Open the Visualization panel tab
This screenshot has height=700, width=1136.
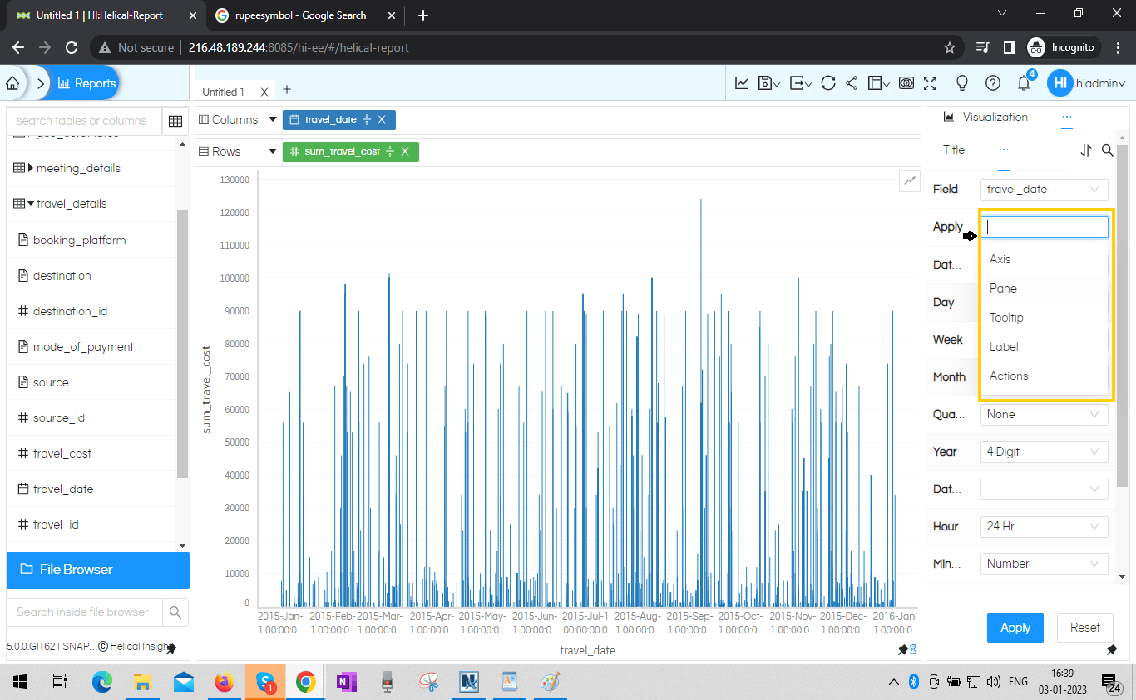tap(986, 117)
